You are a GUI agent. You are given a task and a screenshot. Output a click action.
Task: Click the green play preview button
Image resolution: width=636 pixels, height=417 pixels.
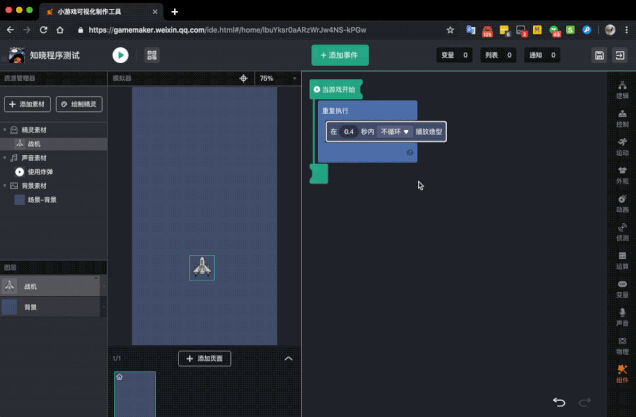[120, 56]
